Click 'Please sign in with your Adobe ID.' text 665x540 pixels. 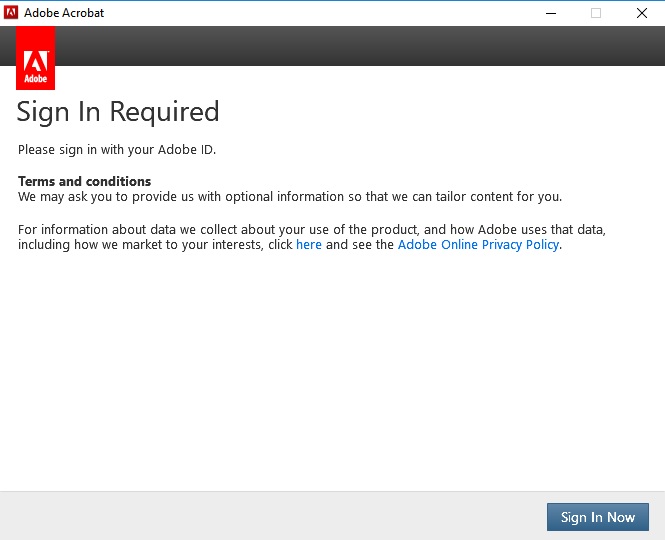pyautogui.click(x=117, y=150)
